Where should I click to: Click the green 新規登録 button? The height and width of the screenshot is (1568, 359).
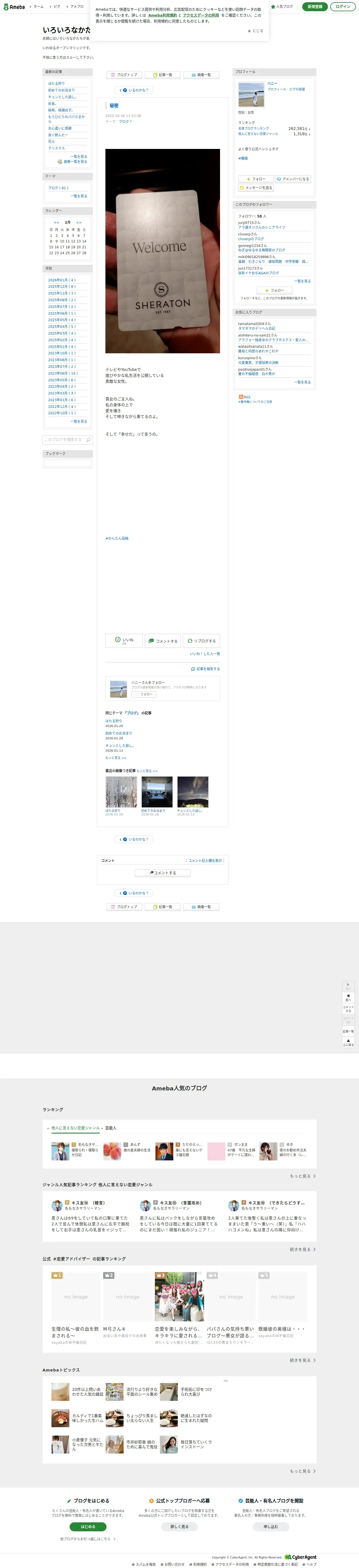coord(315,7)
